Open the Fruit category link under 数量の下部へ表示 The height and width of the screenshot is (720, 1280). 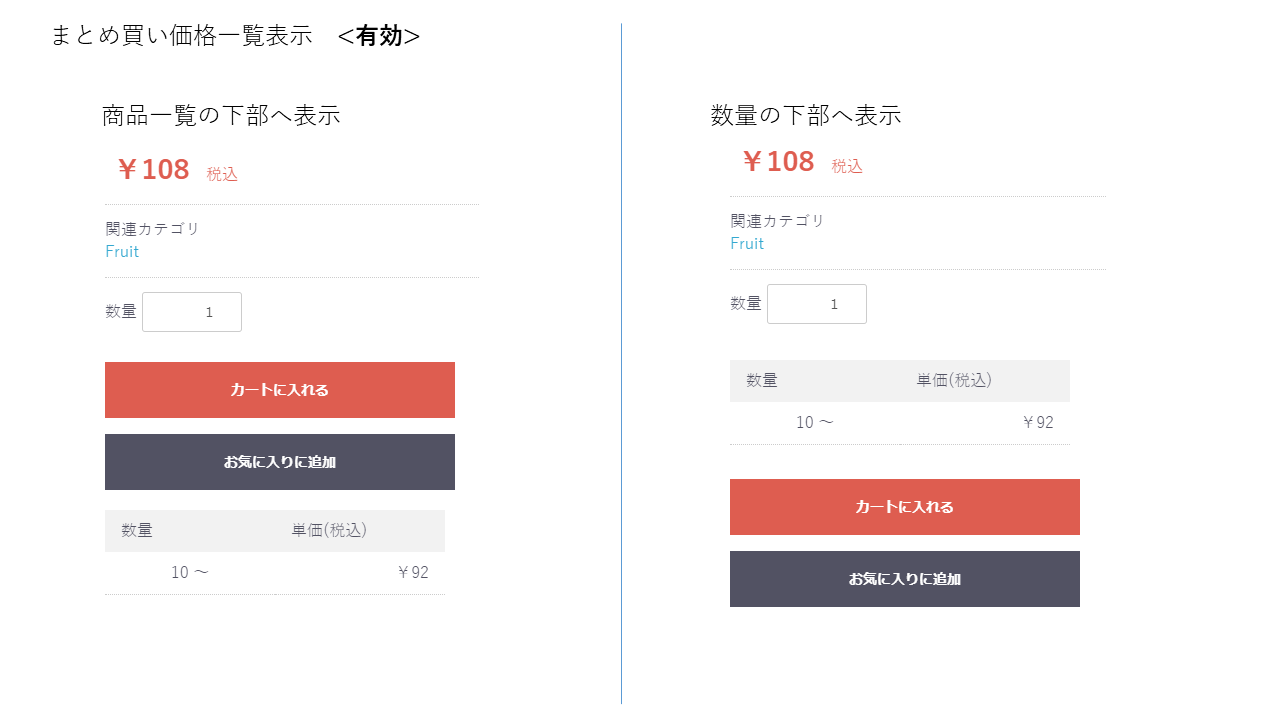[x=747, y=244]
